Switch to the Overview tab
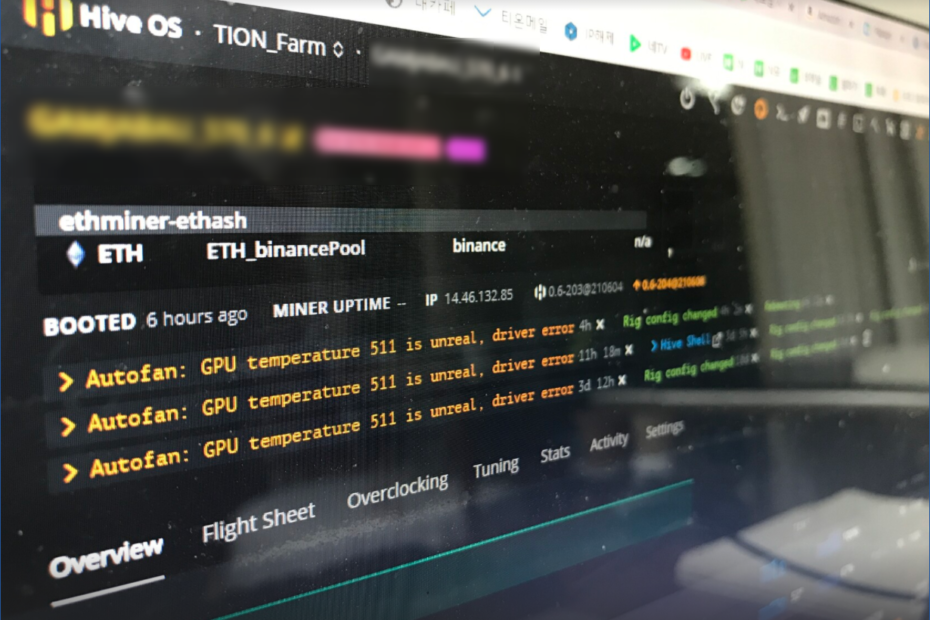Viewport: 930px width, 620px height. (x=106, y=555)
